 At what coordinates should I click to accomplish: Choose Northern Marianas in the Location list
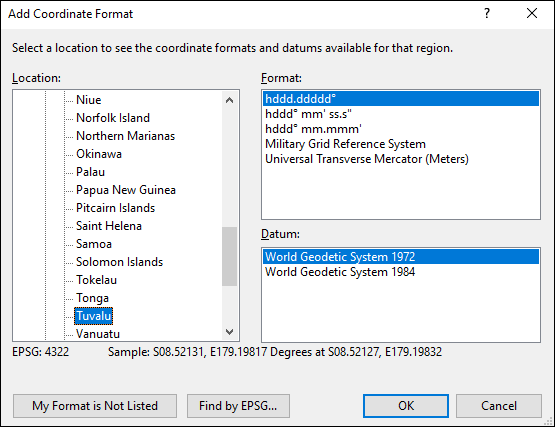125,136
